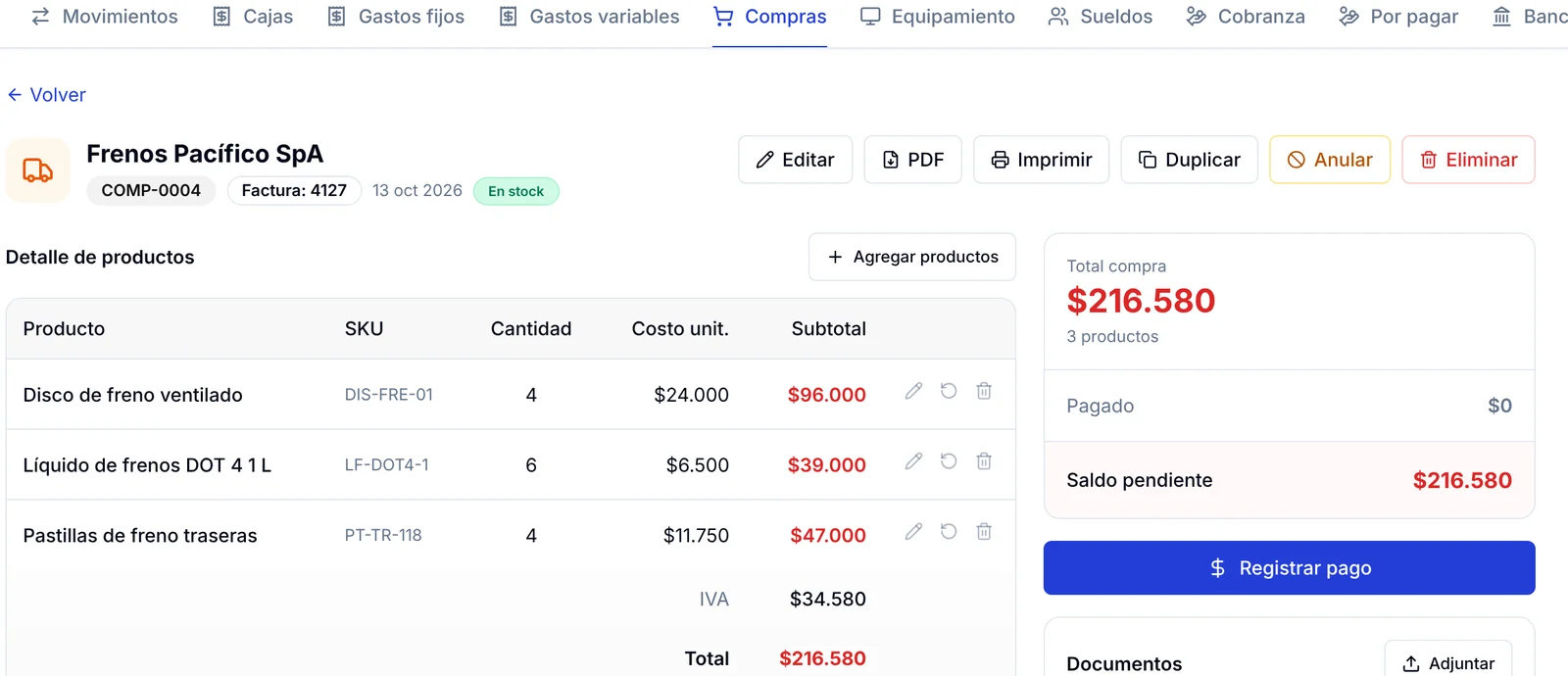Click the Costo unit. column header
The width and height of the screenshot is (1568, 676).
pos(680,329)
